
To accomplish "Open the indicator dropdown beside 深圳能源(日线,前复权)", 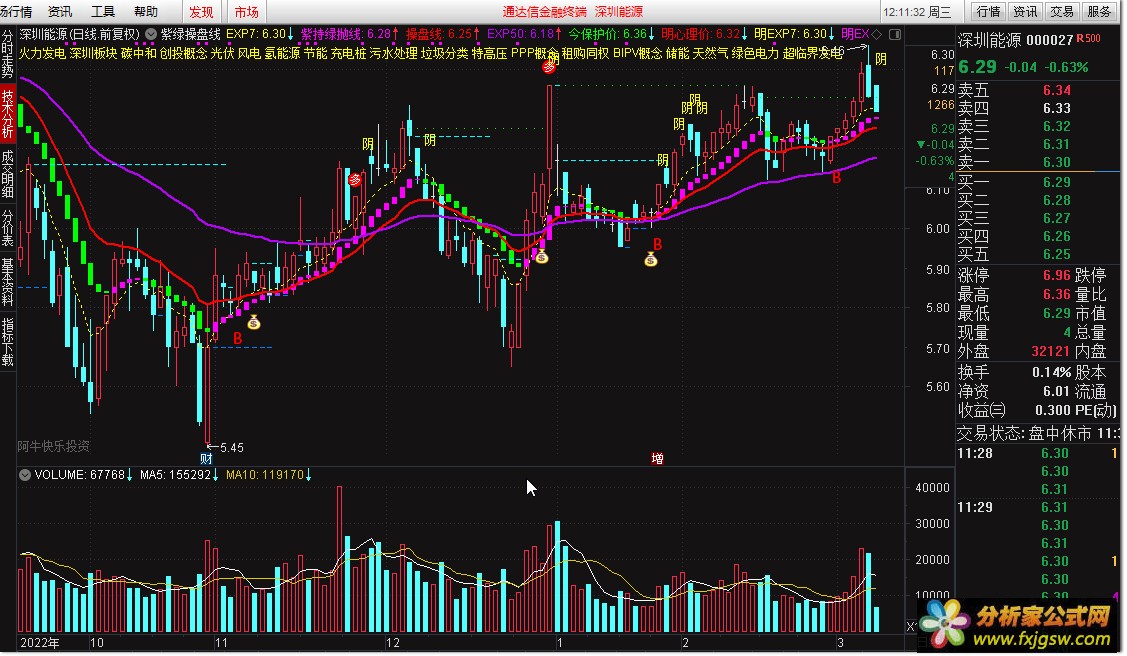I will pyautogui.click(x=151, y=34).
